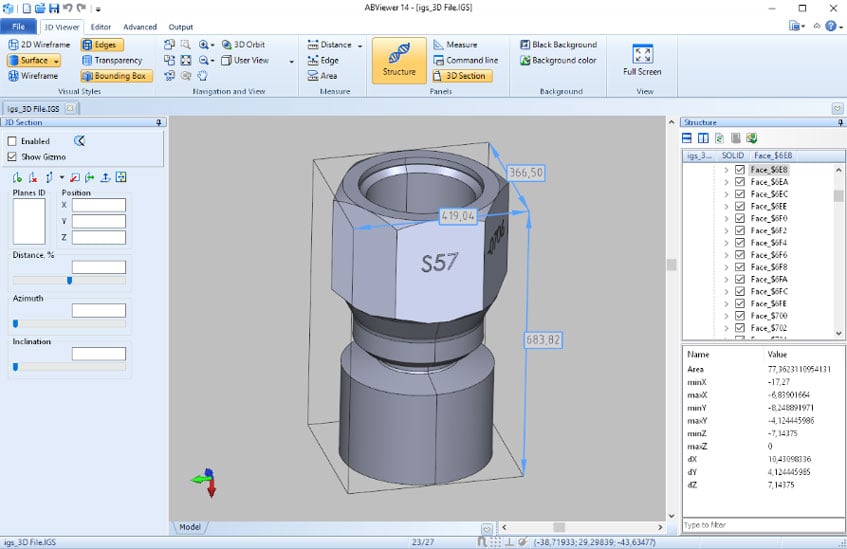Click the Position X input field
This screenshot has width=847, height=549.
[99, 205]
